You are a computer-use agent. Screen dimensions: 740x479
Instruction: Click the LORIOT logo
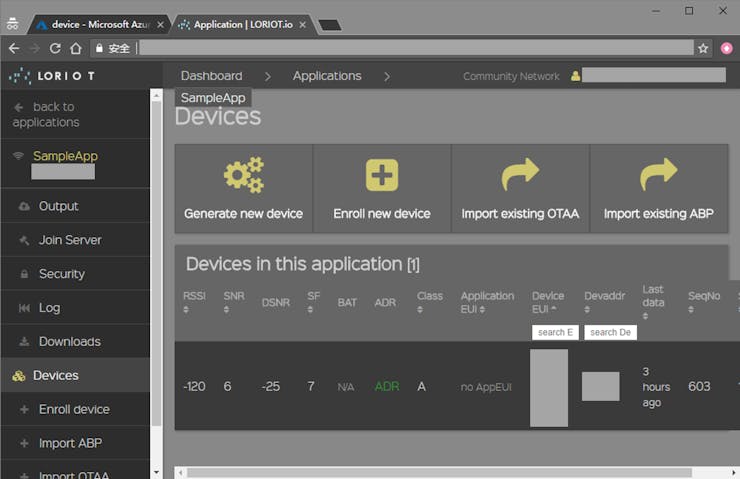tap(50, 76)
